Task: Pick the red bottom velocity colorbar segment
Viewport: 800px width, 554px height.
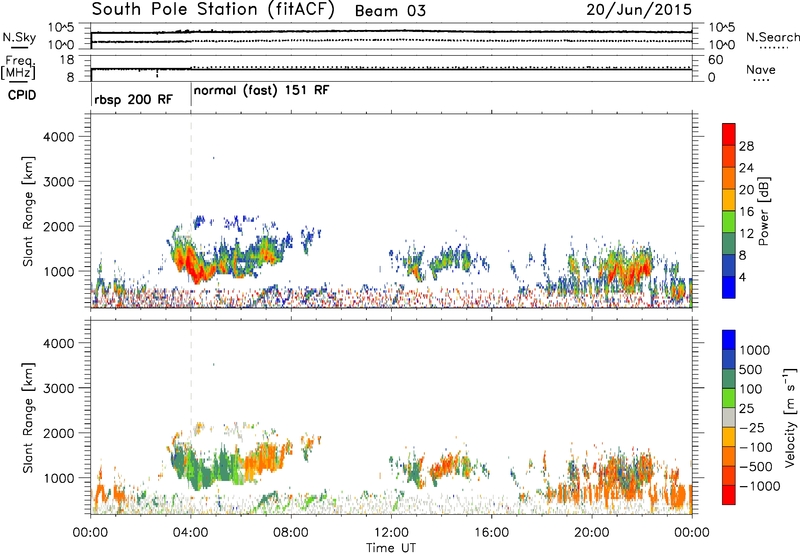Action: point(729,495)
